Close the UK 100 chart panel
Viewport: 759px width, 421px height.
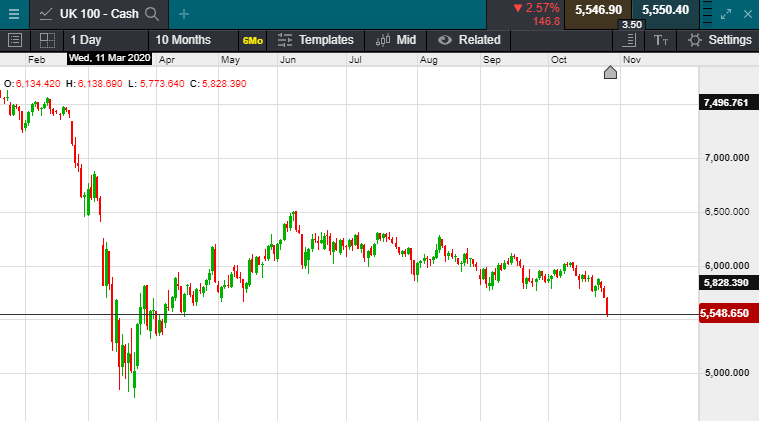pyautogui.click(x=748, y=14)
